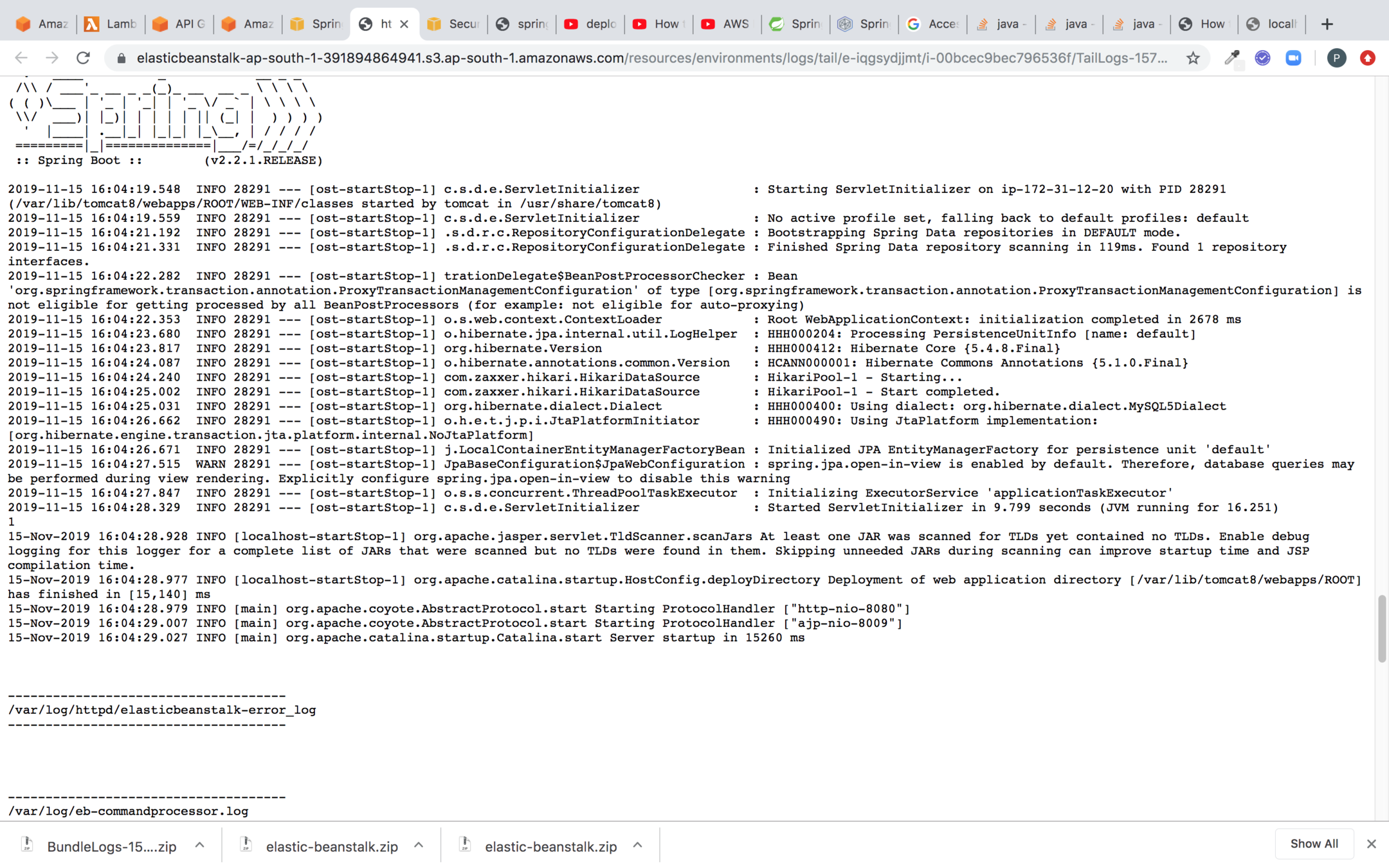Click Show All downloads button
Screen dimensions: 1389x868
click(1314, 844)
